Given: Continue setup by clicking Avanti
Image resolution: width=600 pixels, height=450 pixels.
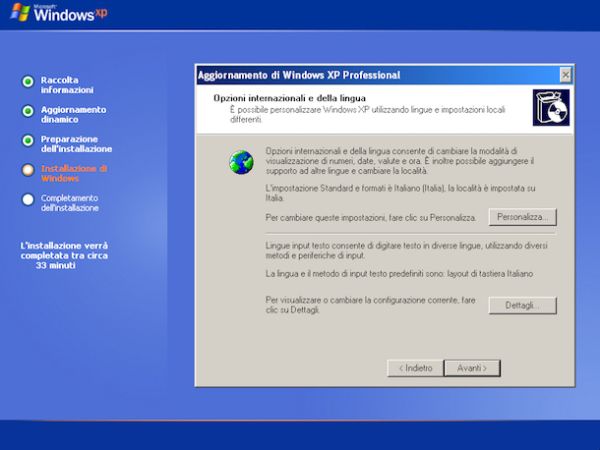Looking at the screenshot, I should [471, 368].
